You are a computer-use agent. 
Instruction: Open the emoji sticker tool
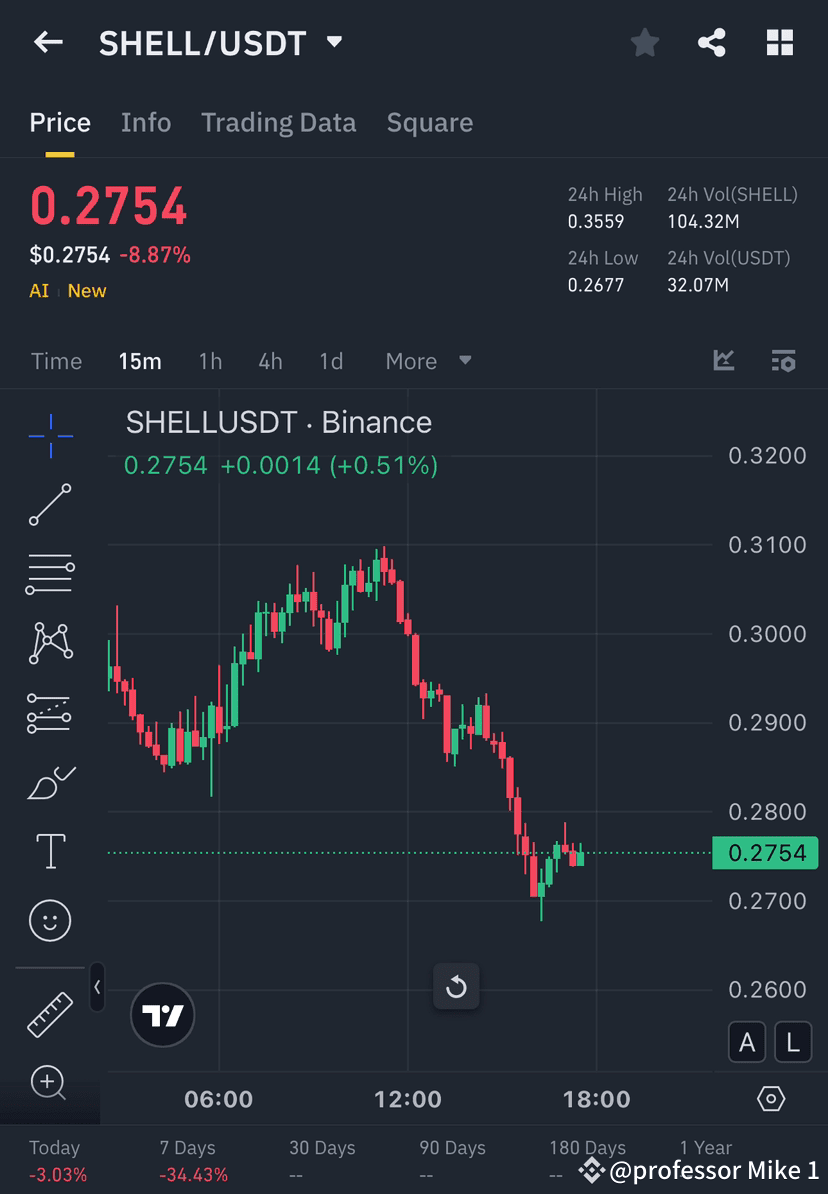coord(50,920)
